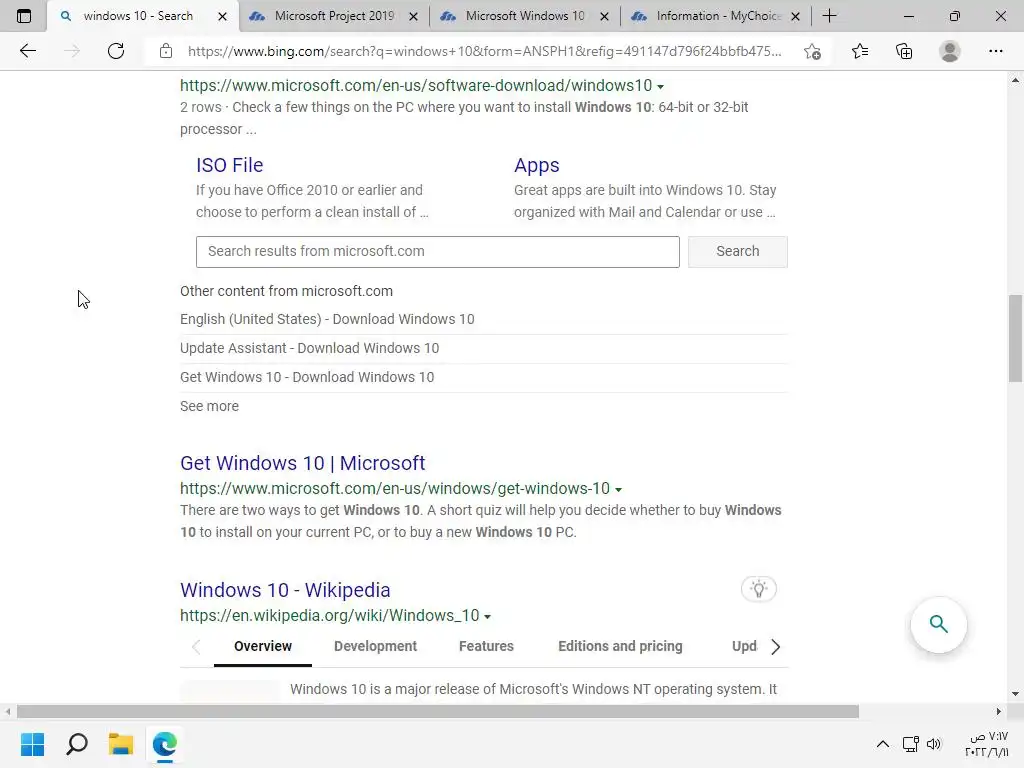Click the address bar URL
The width and height of the screenshot is (1024, 768).
[485, 51]
